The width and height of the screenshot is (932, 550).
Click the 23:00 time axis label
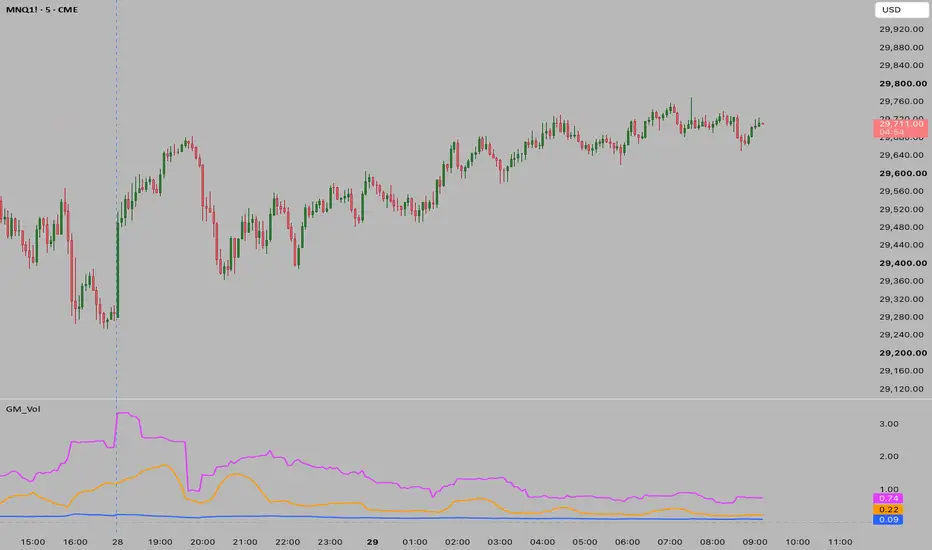[330, 542]
